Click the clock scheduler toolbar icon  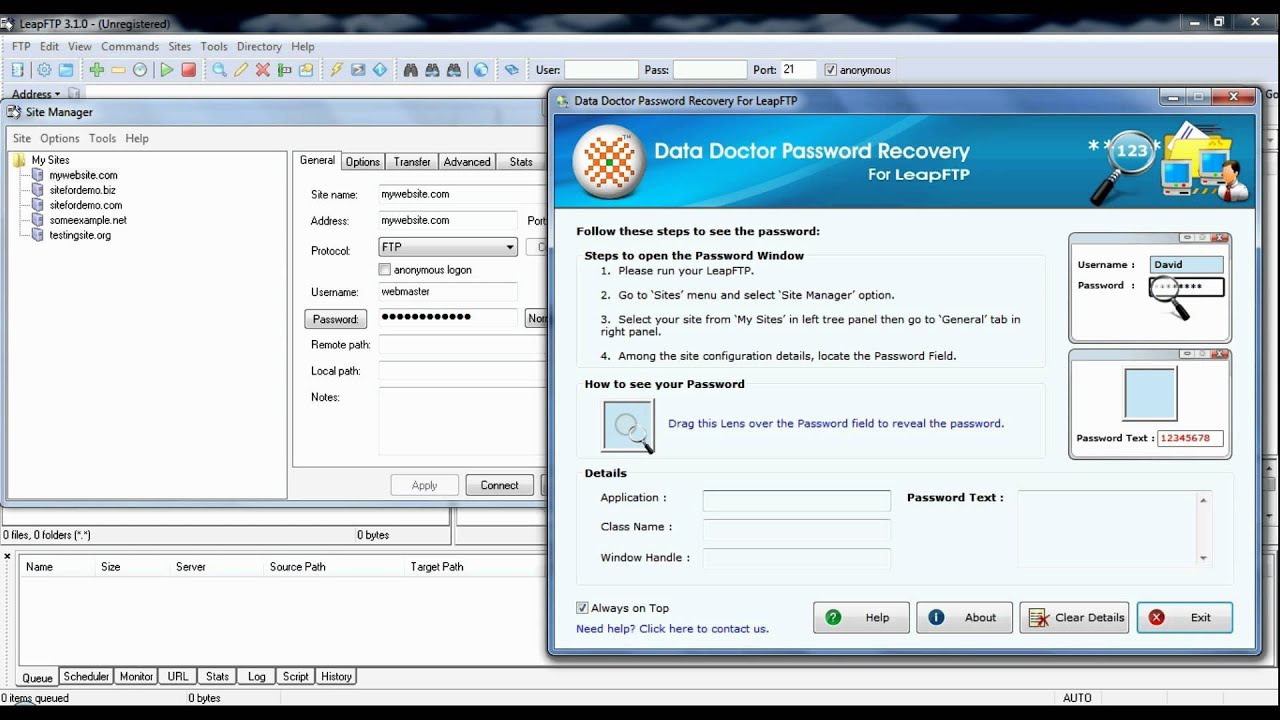[140, 70]
